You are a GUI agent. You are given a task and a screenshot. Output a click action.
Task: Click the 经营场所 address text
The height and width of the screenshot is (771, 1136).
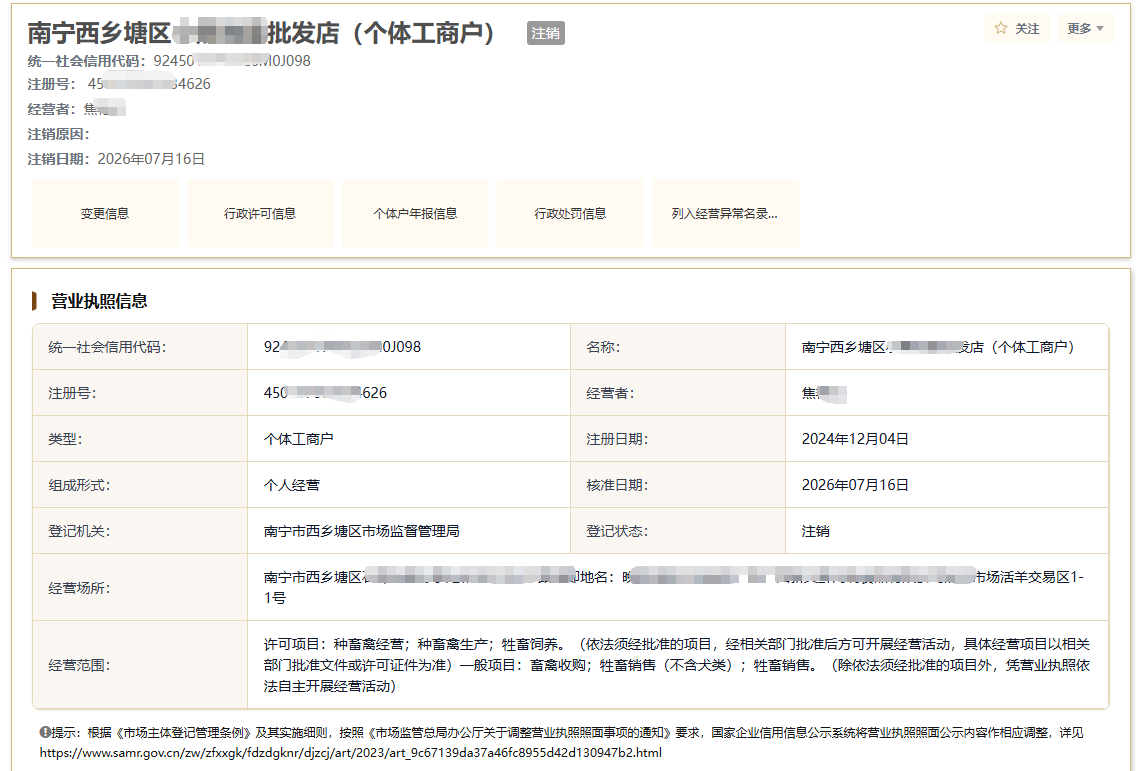(674, 587)
